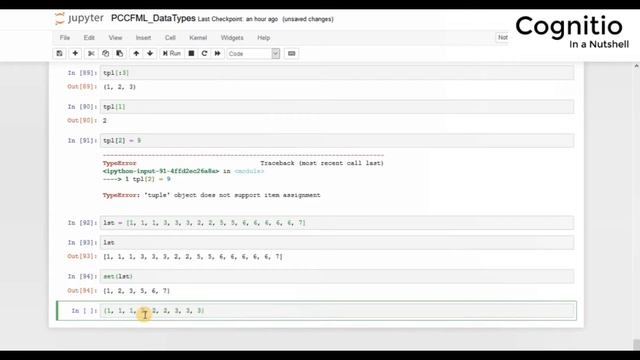Click the scrollbar up arrow
This screenshot has height=360, width=640.
[x=636, y=66]
